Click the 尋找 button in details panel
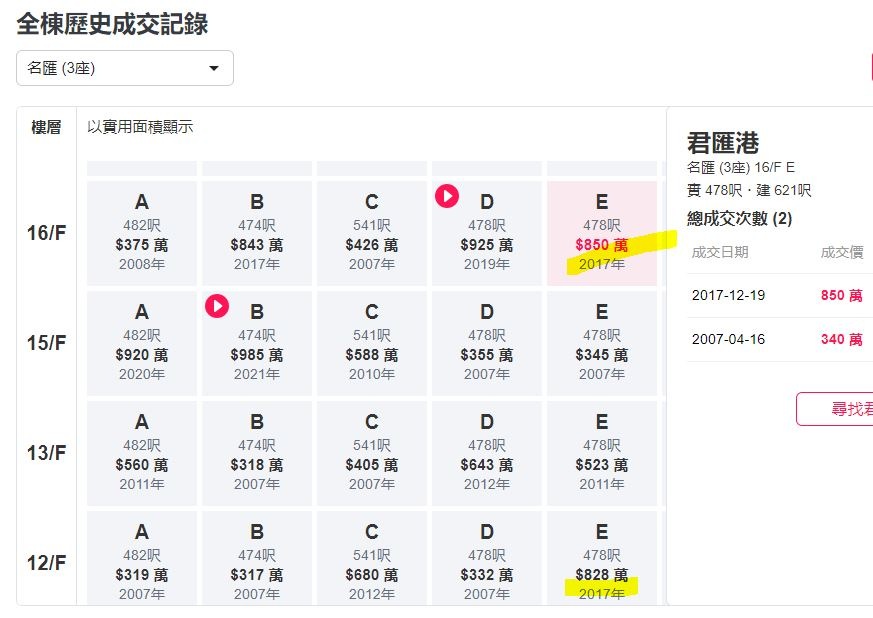873x618 pixels. (x=835, y=409)
